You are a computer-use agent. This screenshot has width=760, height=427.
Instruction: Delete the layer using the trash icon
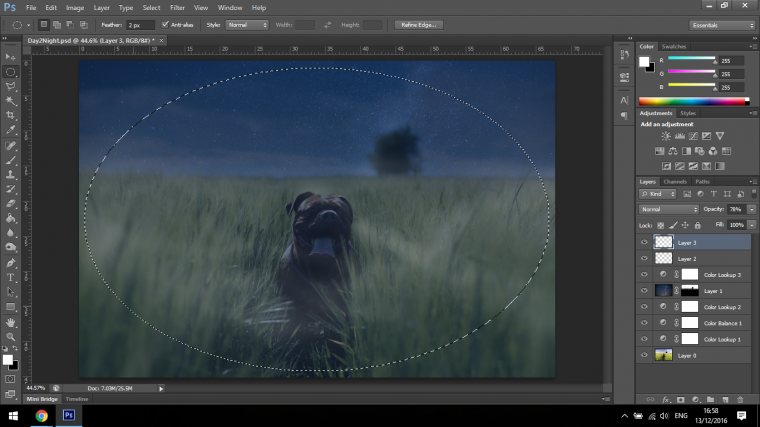click(740, 400)
